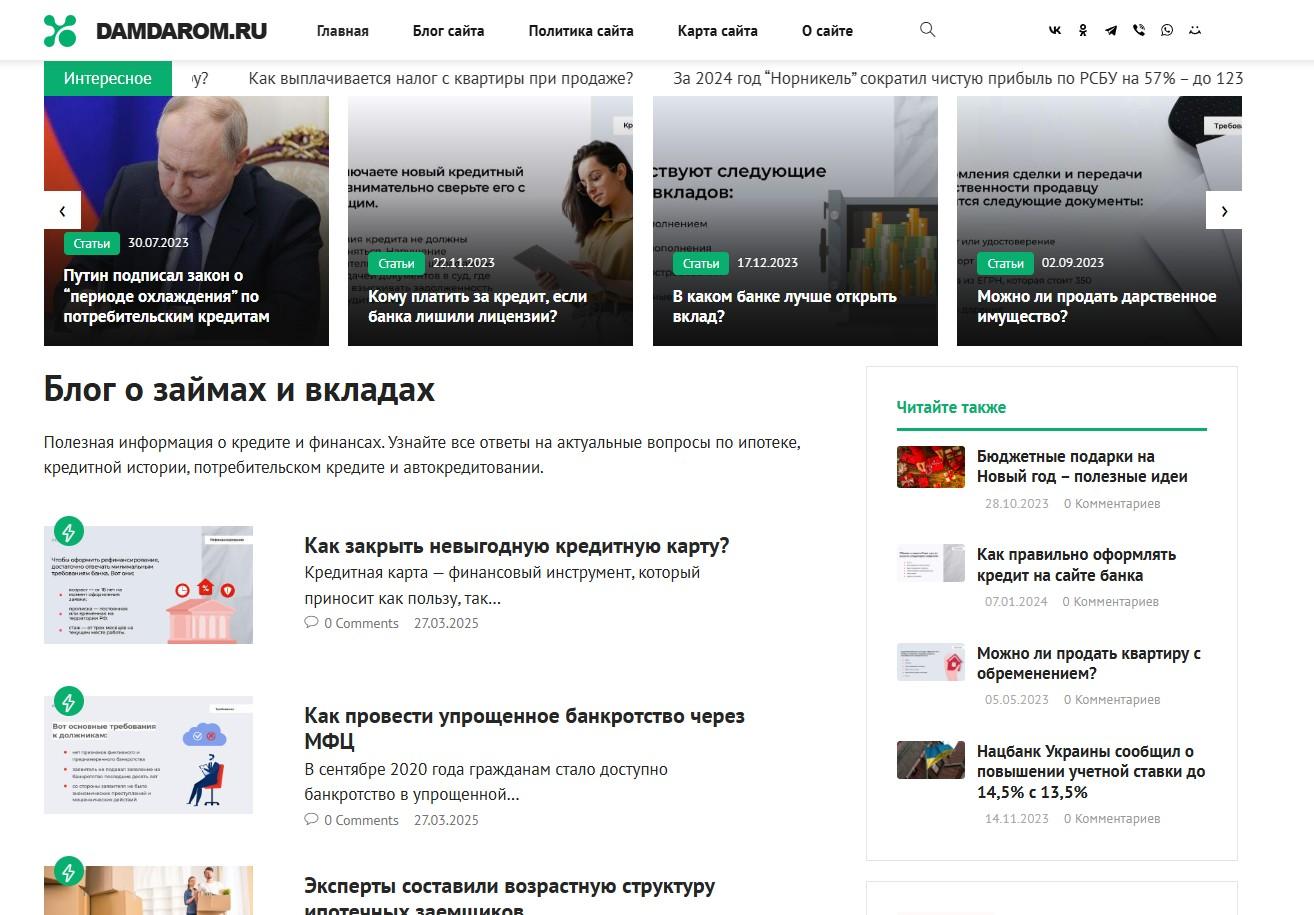1314x915 pixels.
Task: Click comment bubble icon under bankruptcy article
Action: point(311,820)
